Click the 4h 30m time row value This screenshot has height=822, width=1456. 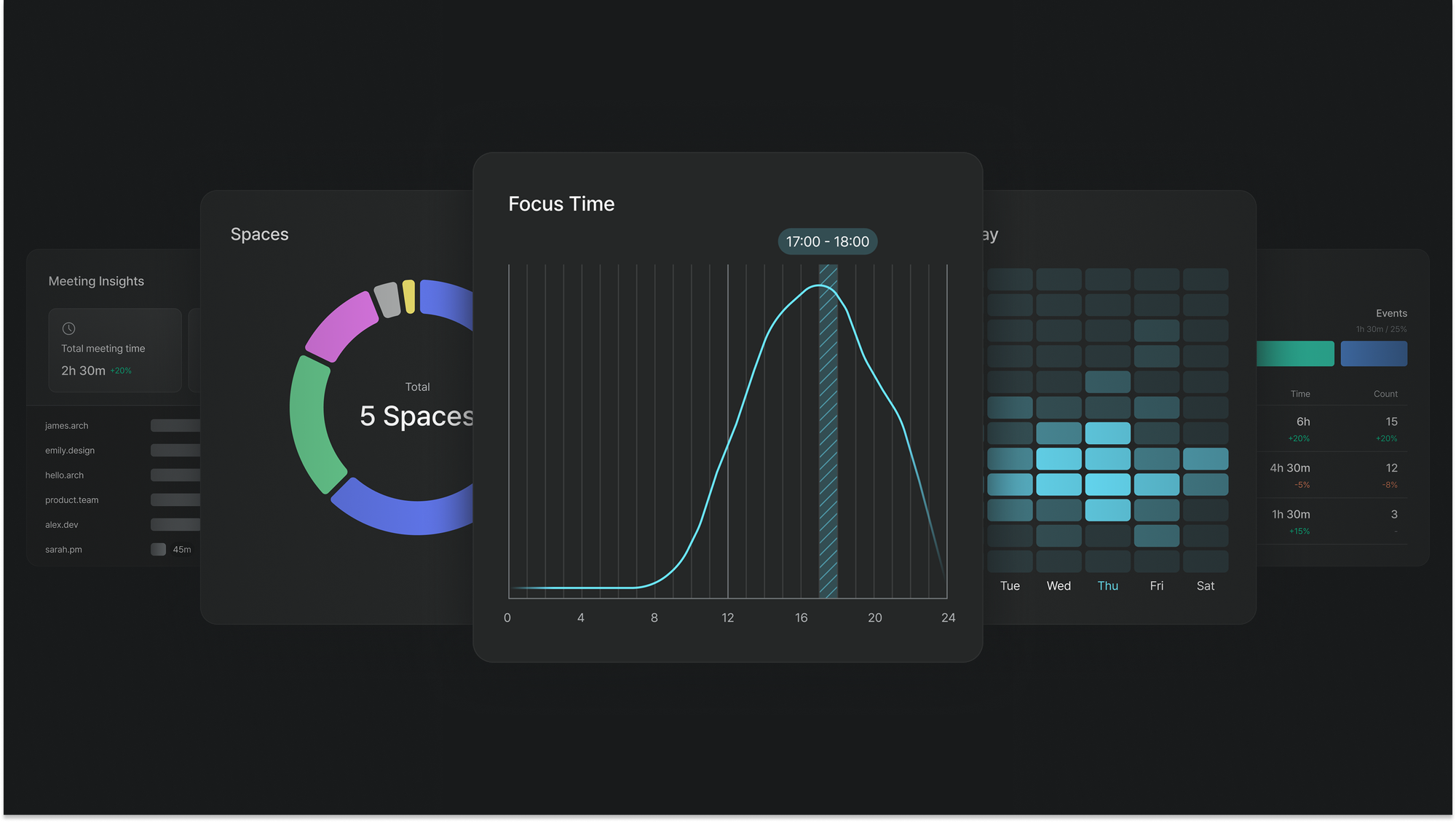(1289, 468)
